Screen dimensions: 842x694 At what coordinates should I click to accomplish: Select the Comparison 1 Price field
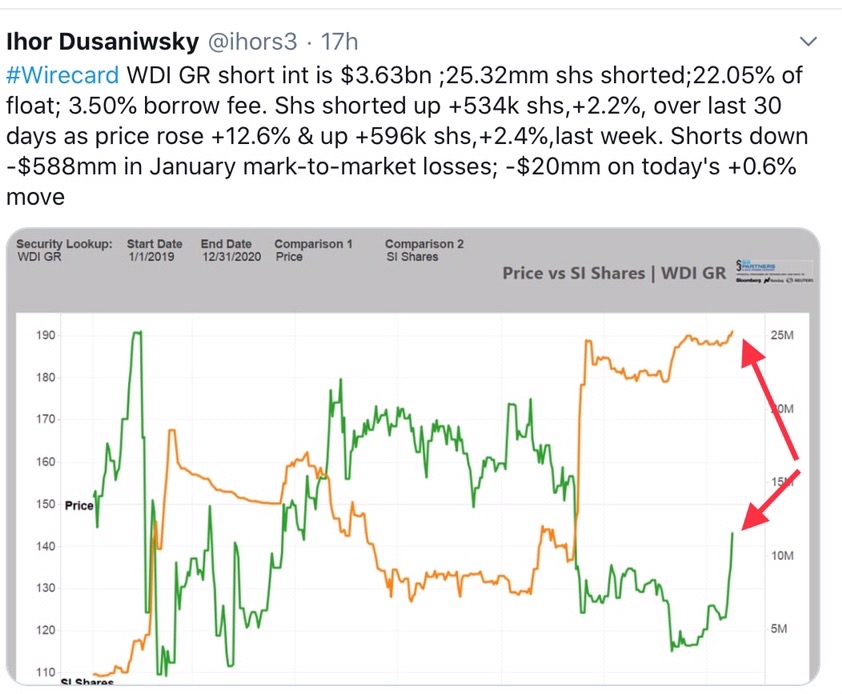point(289,257)
